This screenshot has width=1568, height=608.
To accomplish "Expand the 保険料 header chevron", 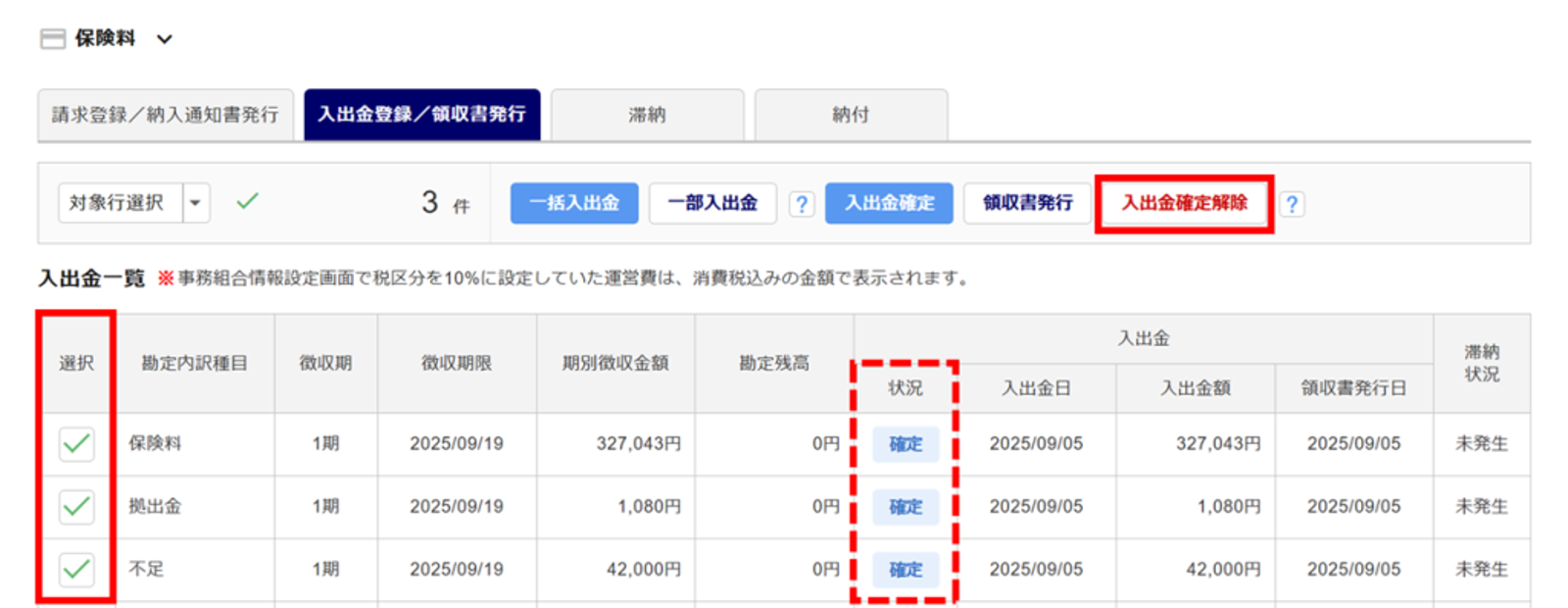I will 165,39.
